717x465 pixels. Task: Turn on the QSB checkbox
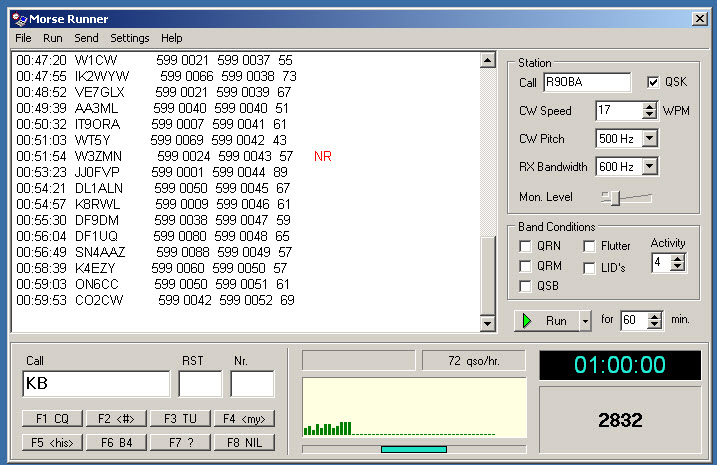point(525,287)
